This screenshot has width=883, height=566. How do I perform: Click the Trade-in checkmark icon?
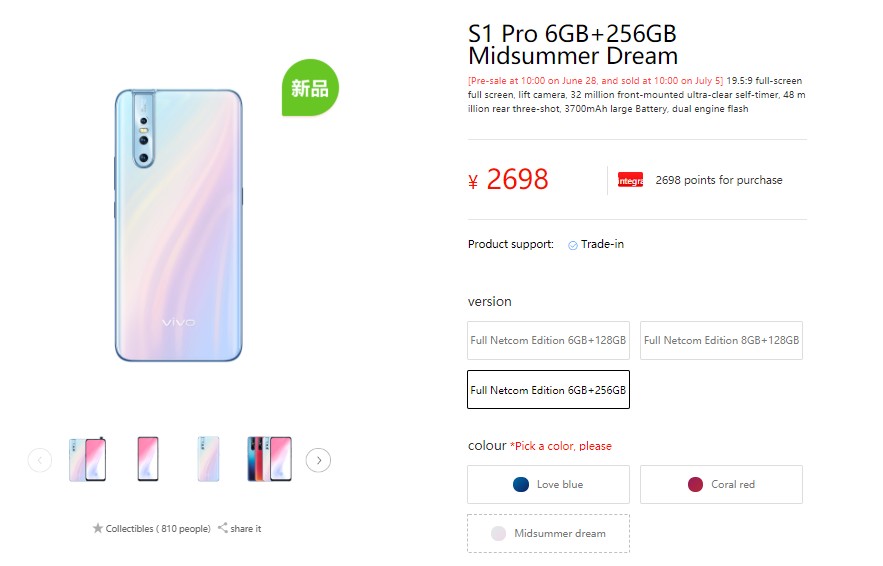[x=573, y=245]
